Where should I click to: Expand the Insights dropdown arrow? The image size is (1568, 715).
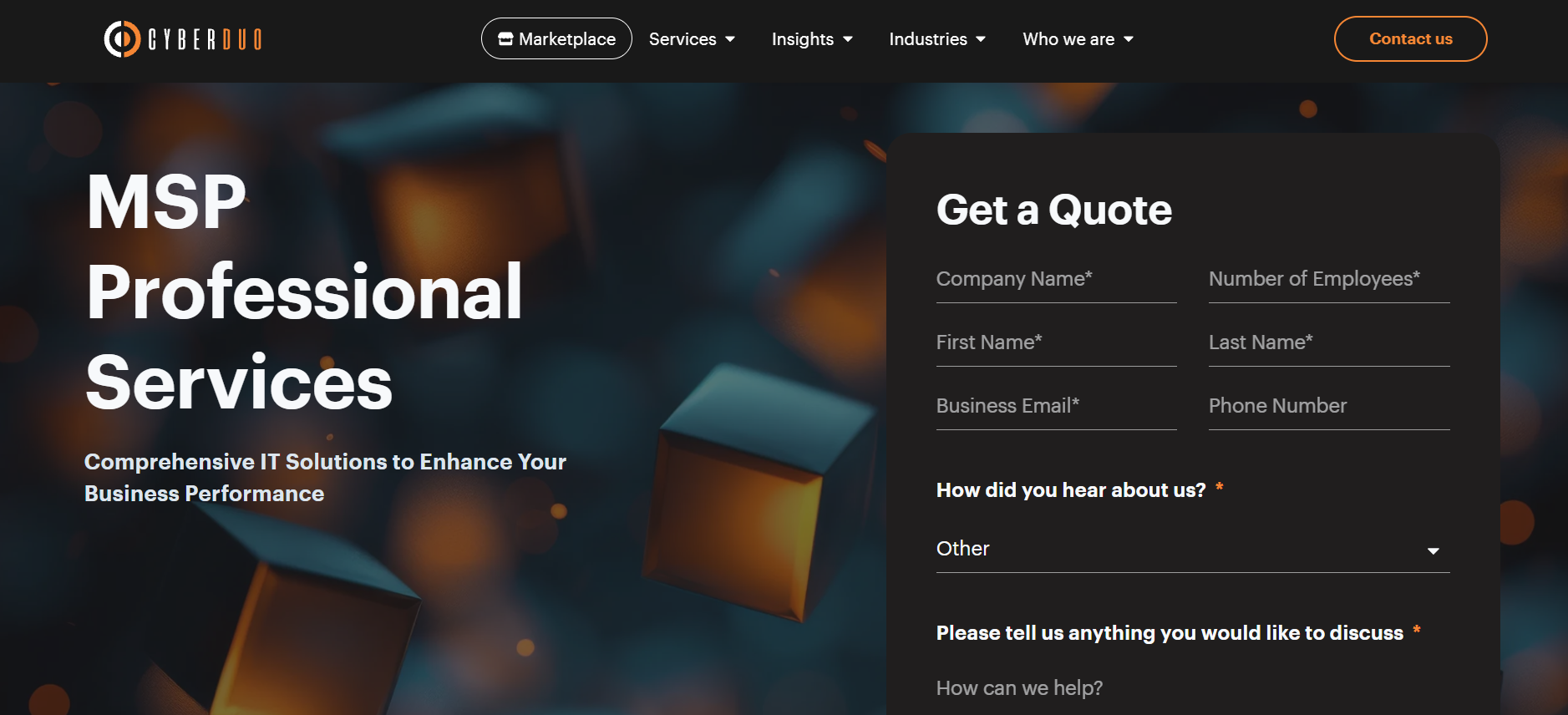click(x=848, y=39)
